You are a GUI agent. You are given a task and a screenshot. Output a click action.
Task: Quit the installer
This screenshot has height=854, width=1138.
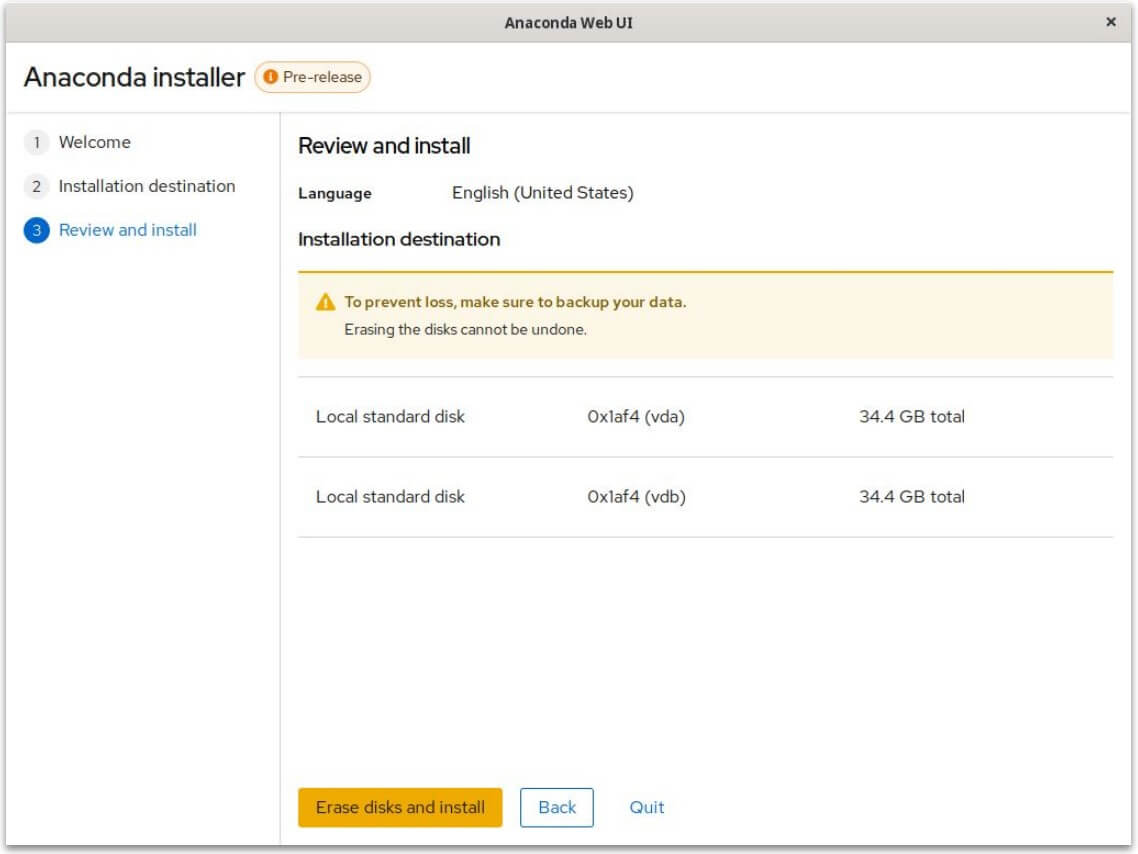click(x=646, y=807)
